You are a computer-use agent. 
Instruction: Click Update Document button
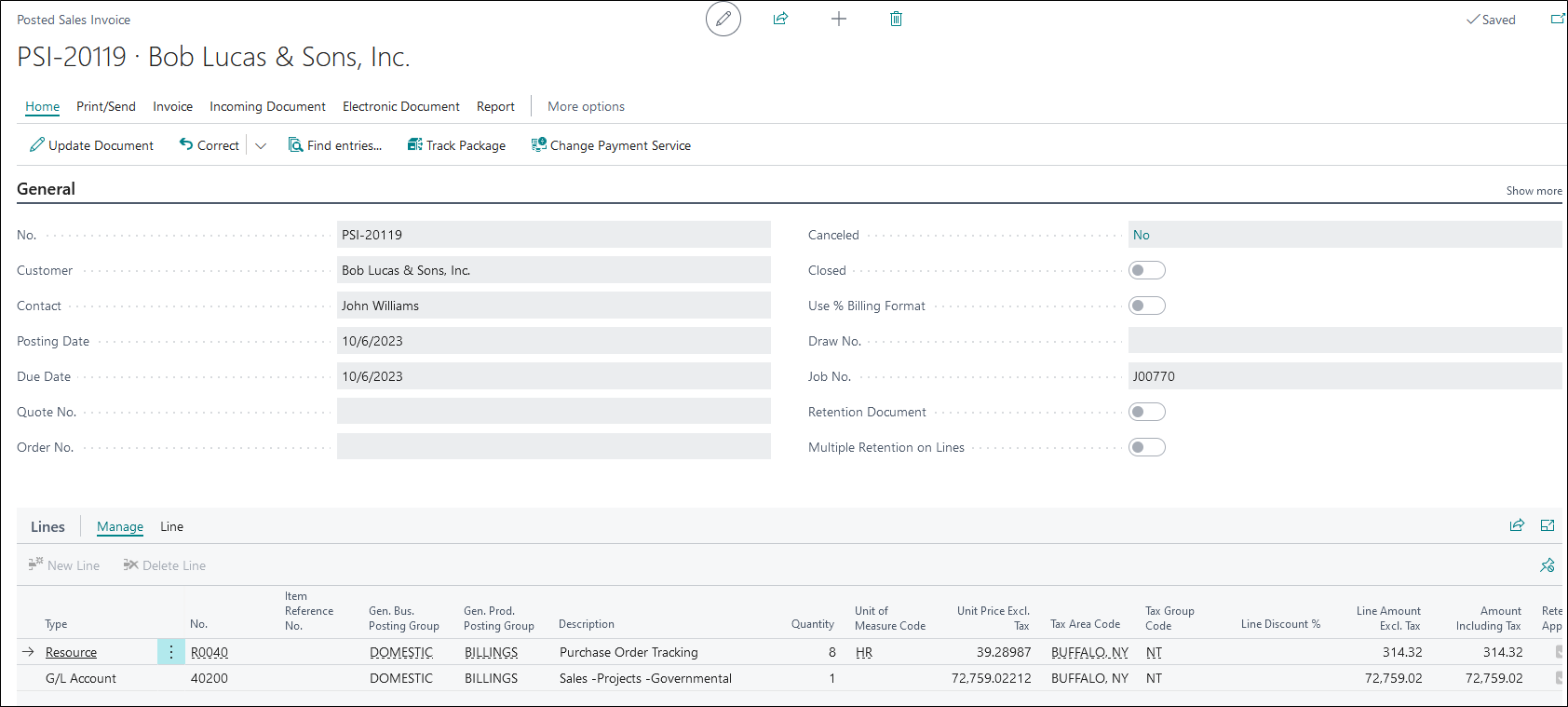point(91,145)
